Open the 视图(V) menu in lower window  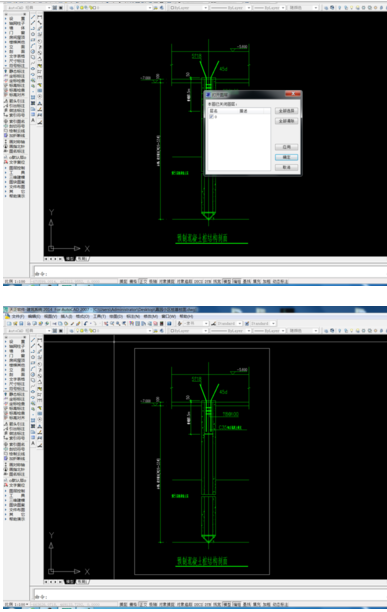[50, 316]
